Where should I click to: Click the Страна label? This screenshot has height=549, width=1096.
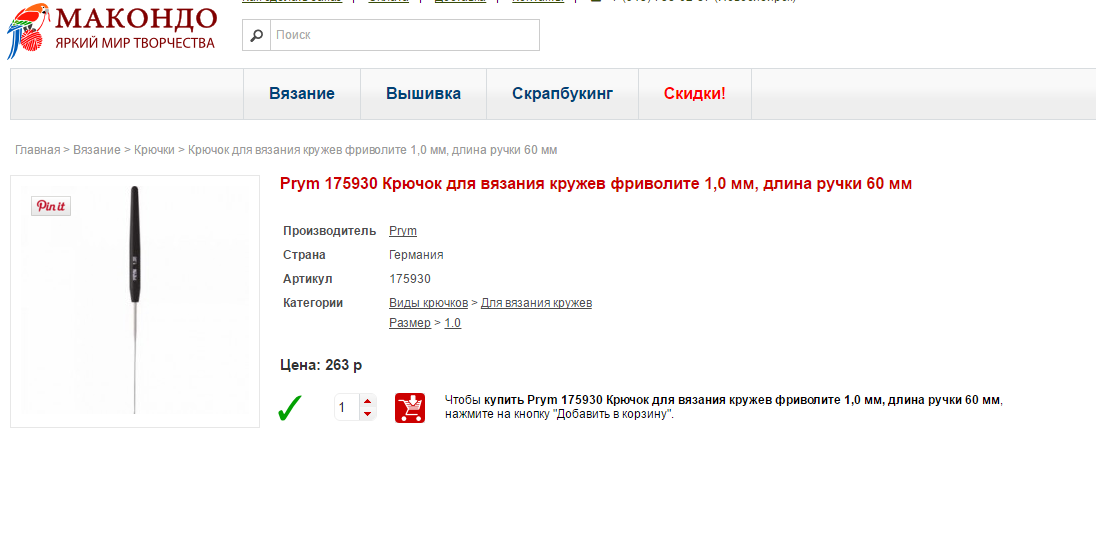(304, 255)
